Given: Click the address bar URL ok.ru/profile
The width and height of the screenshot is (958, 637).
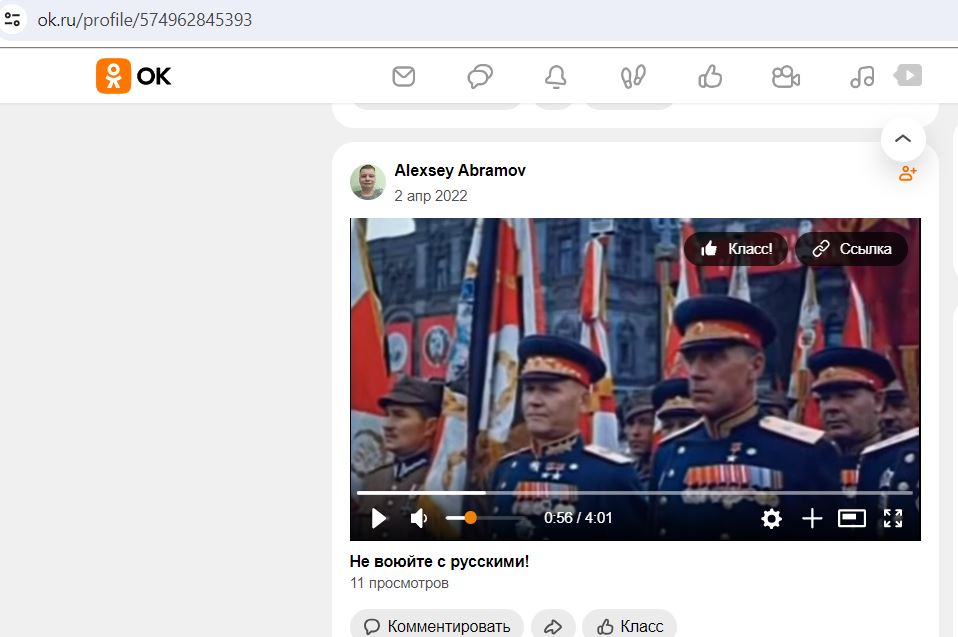Looking at the screenshot, I should tap(145, 20).
